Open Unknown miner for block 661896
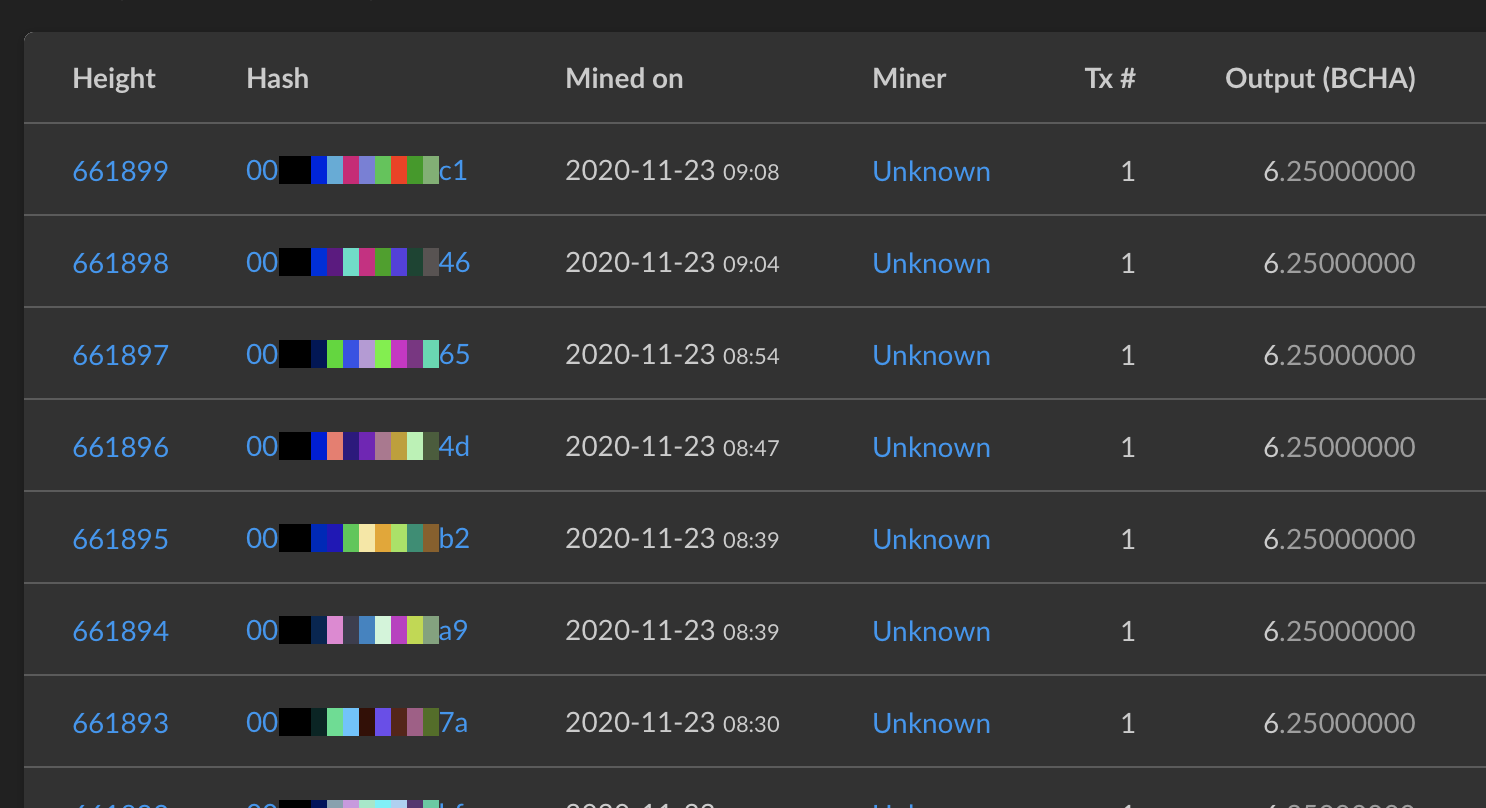The image size is (1486, 808). pyautogui.click(x=931, y=447)
